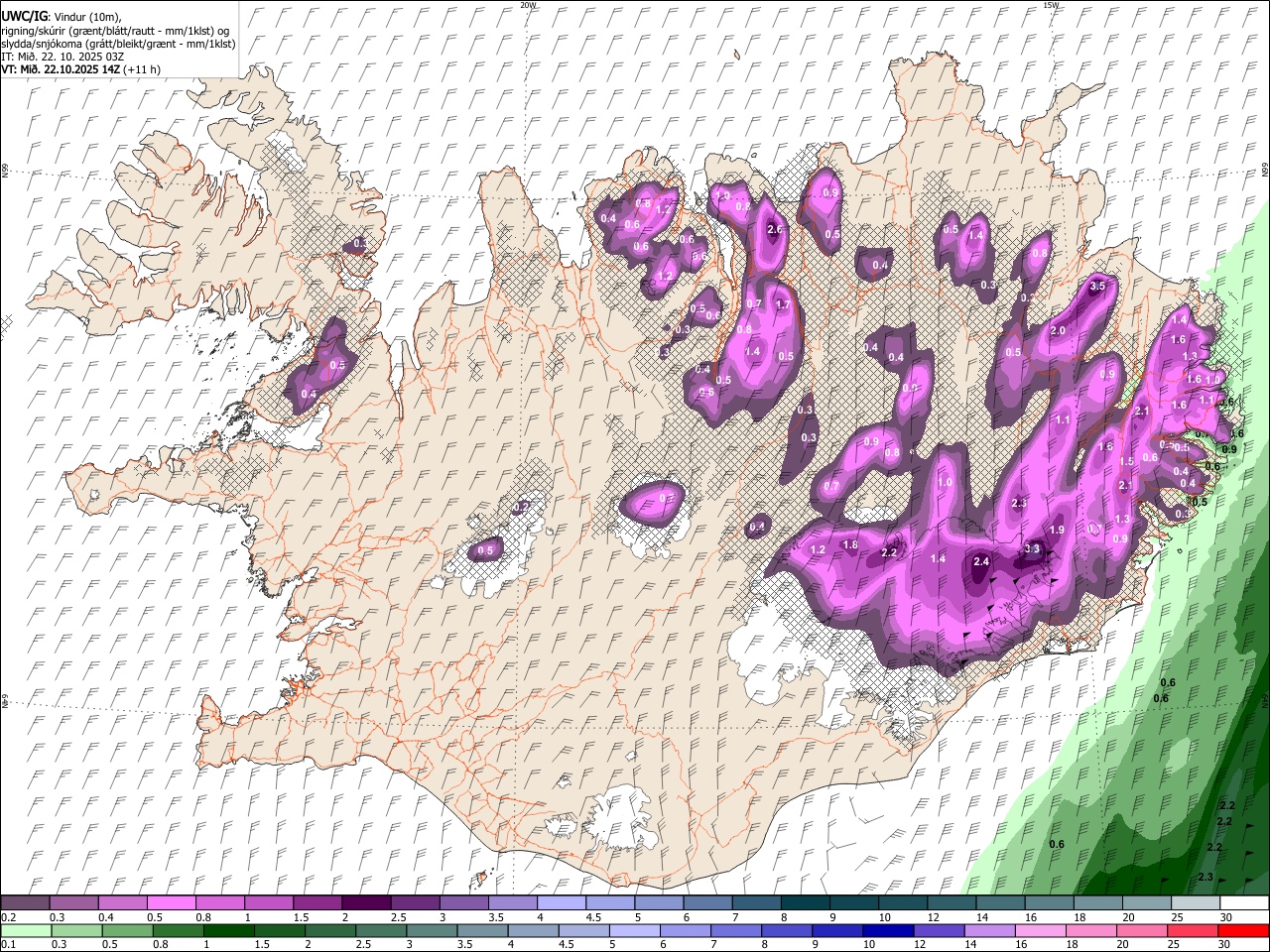Screen dimensions: 1270x952
Task: Click the '12' label in the lower legend row
Action: [920, 945]
